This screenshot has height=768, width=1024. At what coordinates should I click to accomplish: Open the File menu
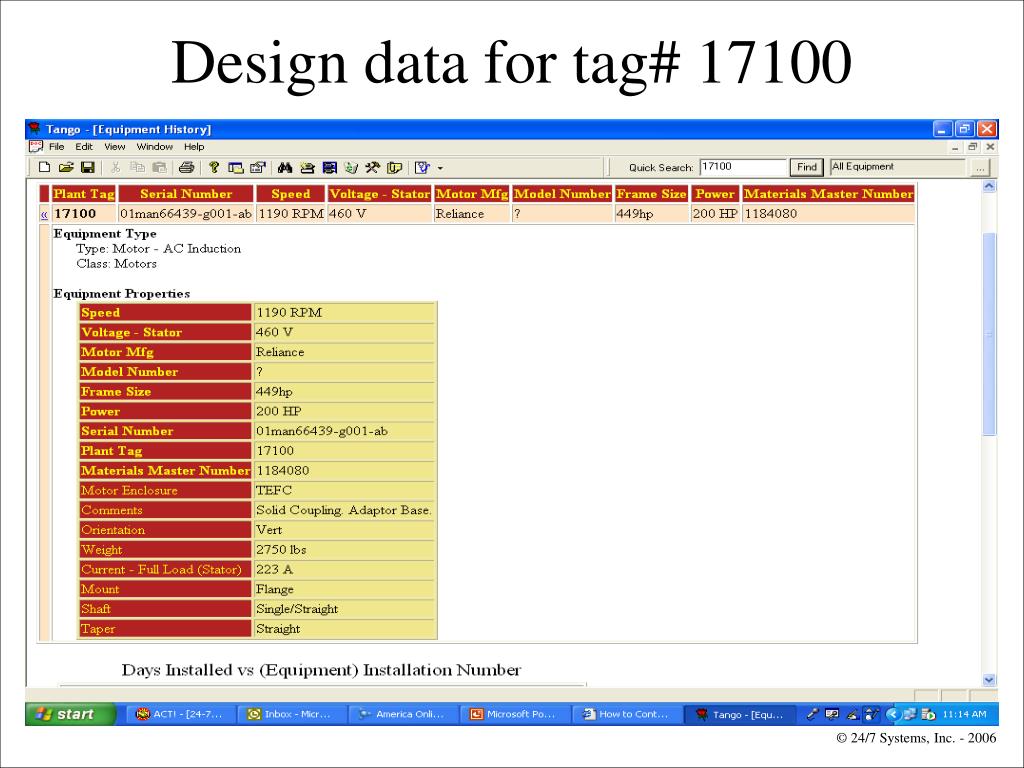pos(57,146)
